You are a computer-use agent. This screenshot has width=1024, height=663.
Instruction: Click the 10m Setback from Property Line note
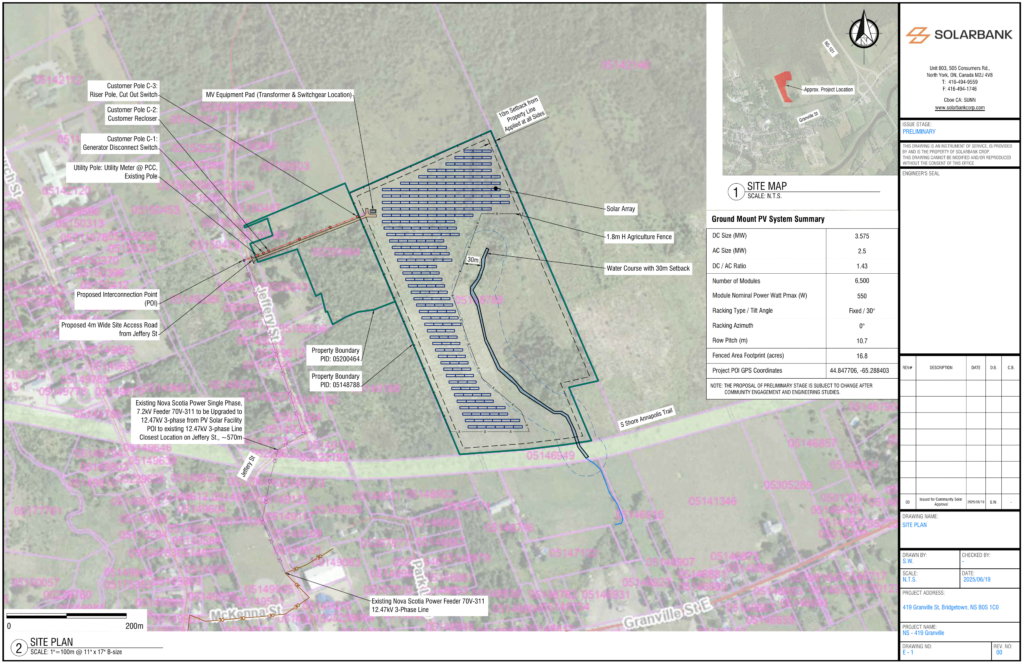pyautogui.click(x=521, y=115)
